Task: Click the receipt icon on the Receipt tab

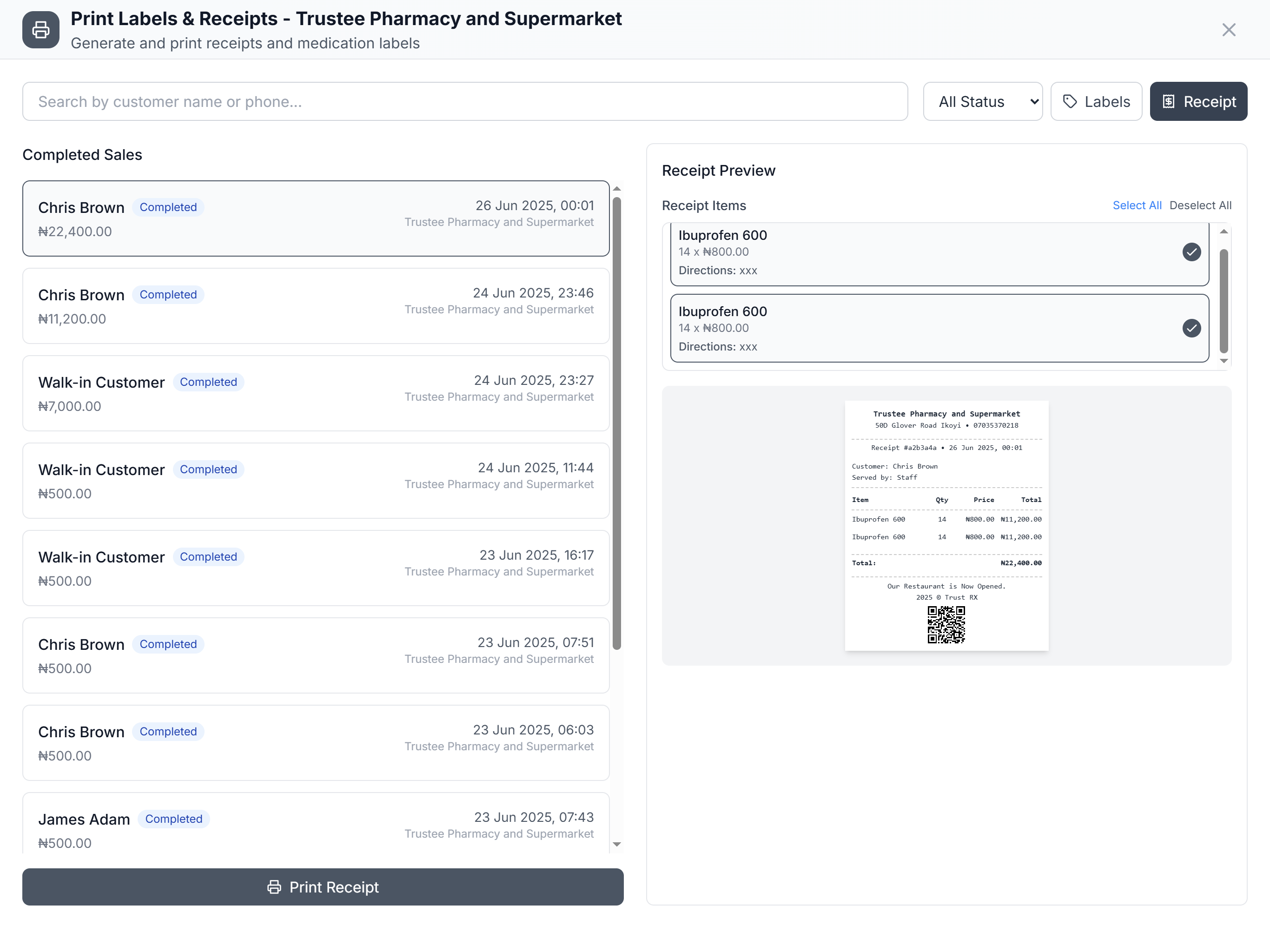Action: tap(1168, 102)
